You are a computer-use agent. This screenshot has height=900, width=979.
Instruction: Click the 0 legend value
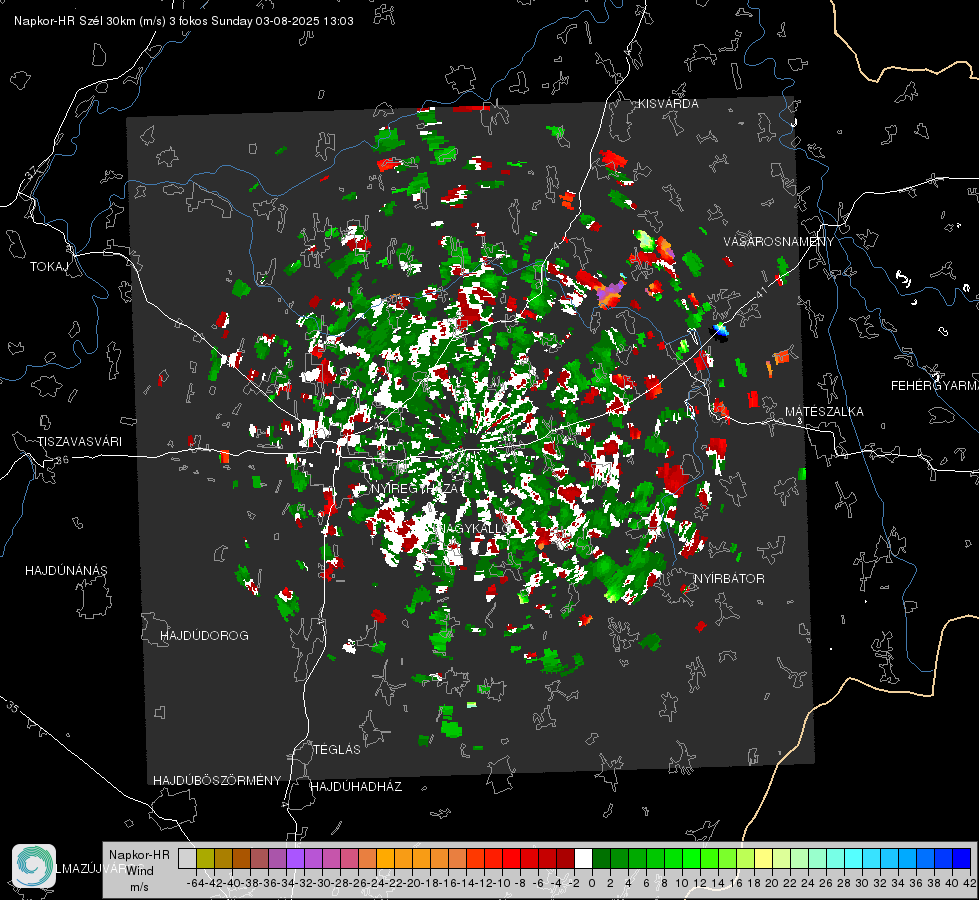[592, 883]
